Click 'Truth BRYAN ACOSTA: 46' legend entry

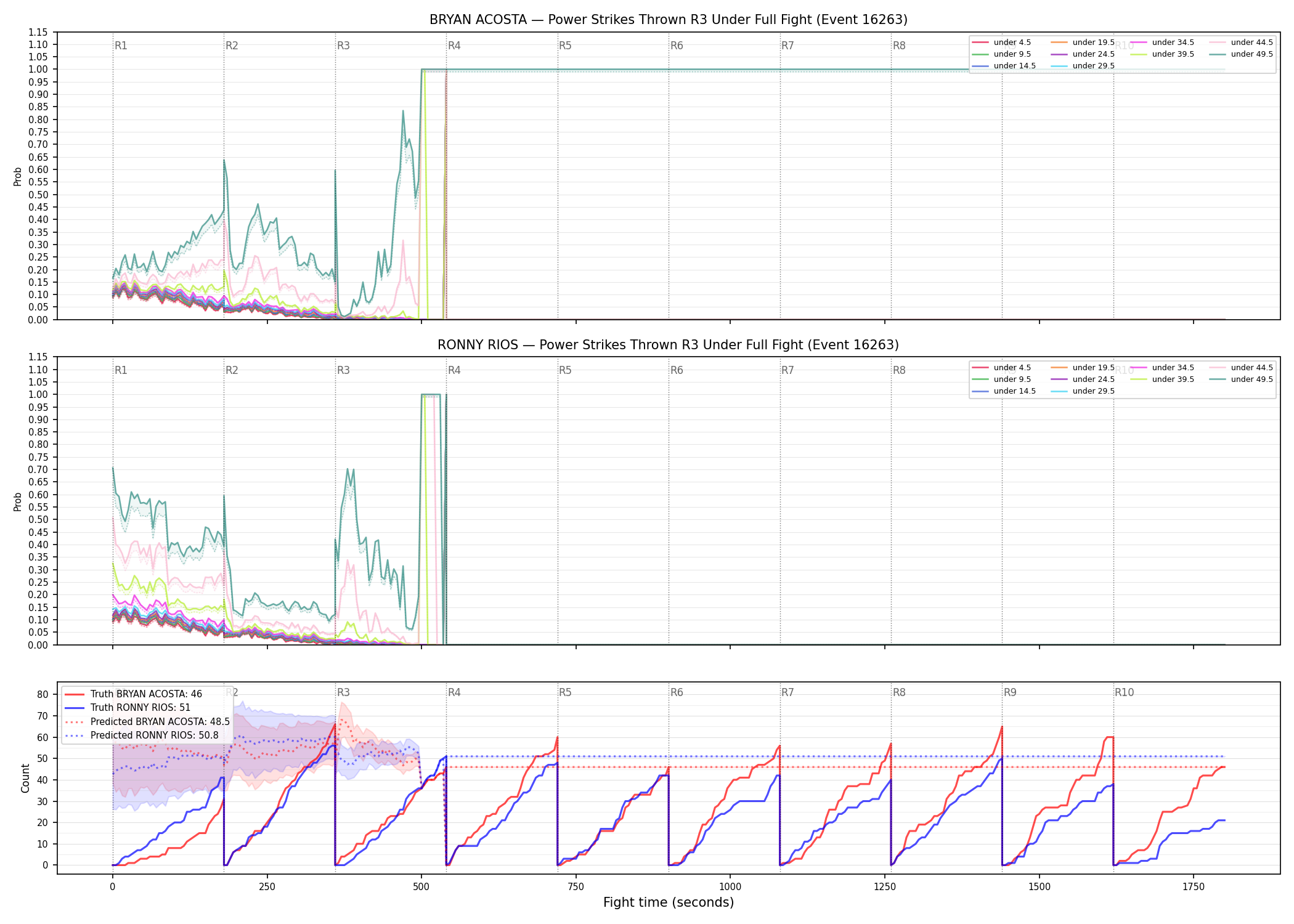click(133, 694)
